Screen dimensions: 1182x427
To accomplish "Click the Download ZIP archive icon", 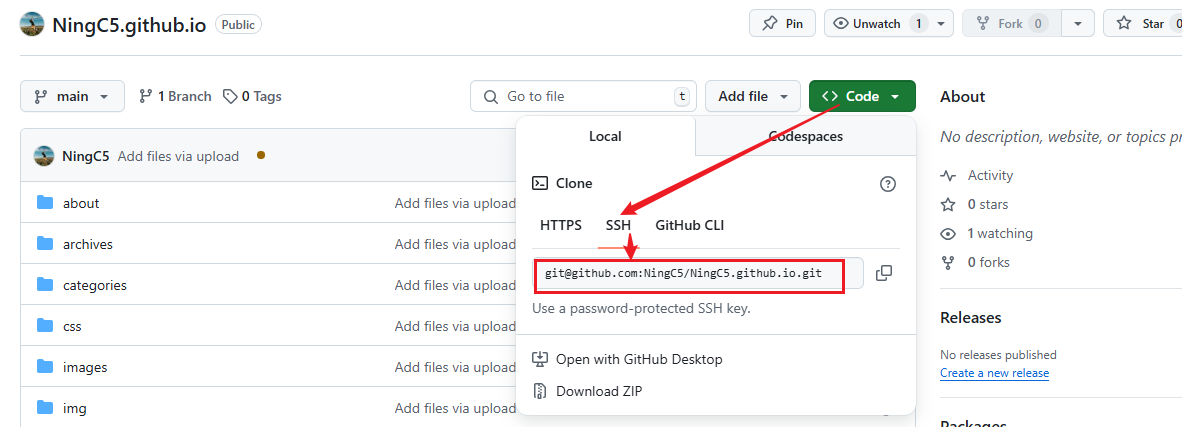I will pyautogui.click(x=540, y=391).
